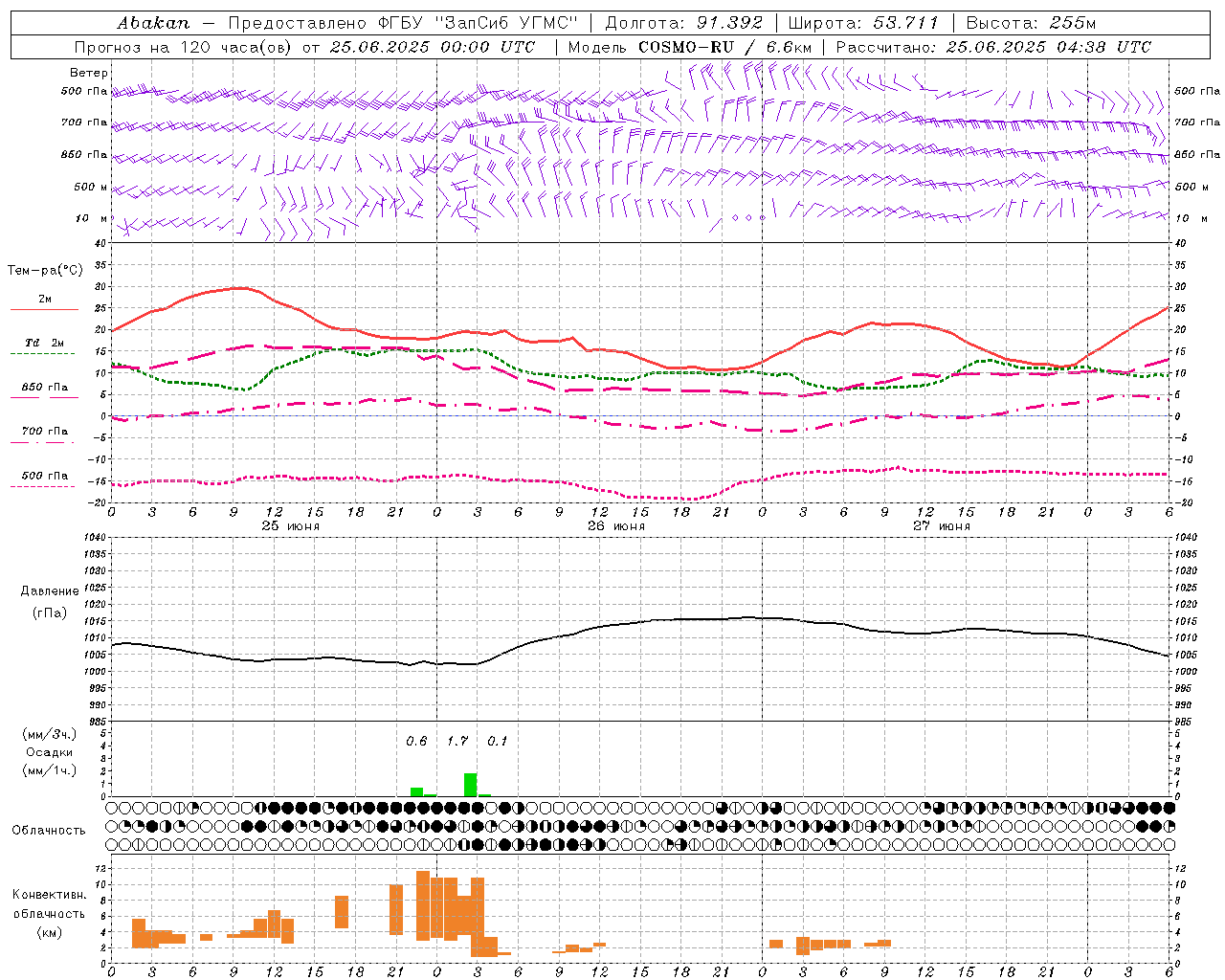This screenshot has width=1225, height=980.
Task: Click the solid red line sample under 2м
Action: tap(44, 310)
